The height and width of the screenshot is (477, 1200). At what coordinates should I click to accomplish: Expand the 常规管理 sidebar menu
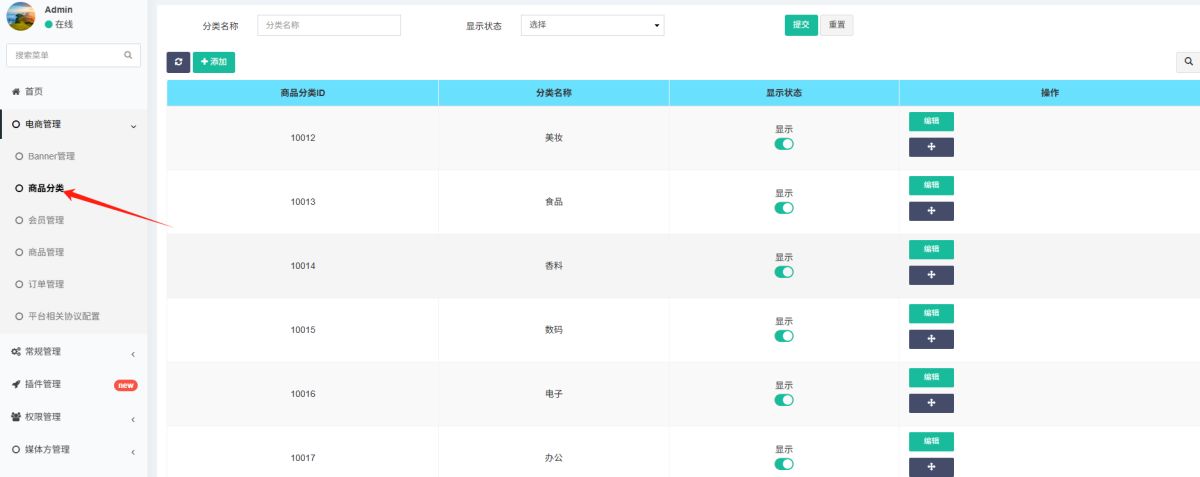coord(73,352)
